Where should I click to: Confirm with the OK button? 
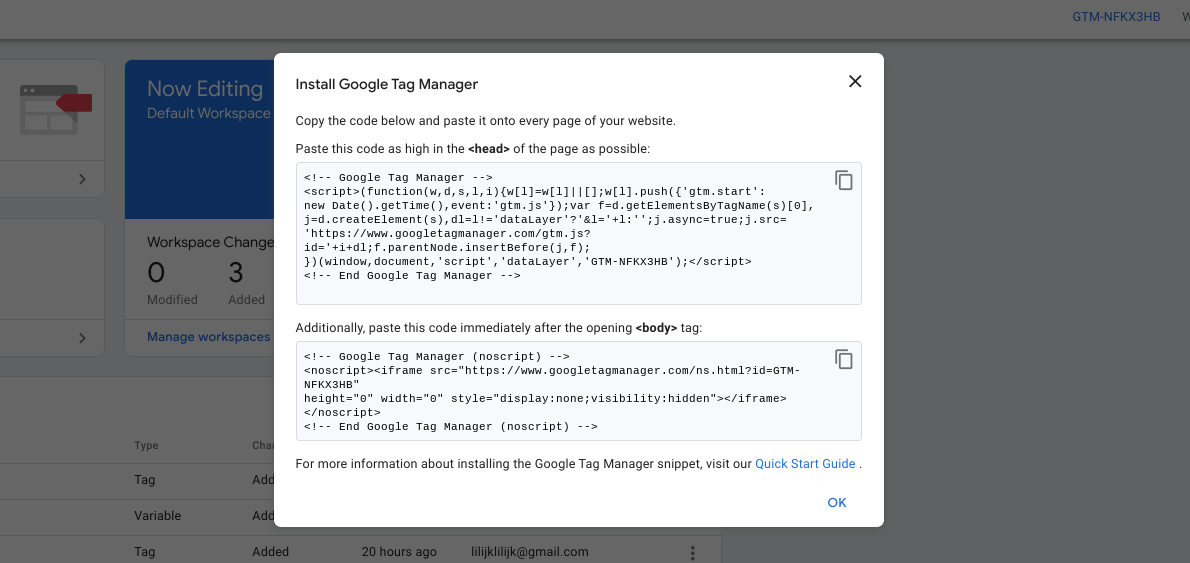(x=837, y=502)
